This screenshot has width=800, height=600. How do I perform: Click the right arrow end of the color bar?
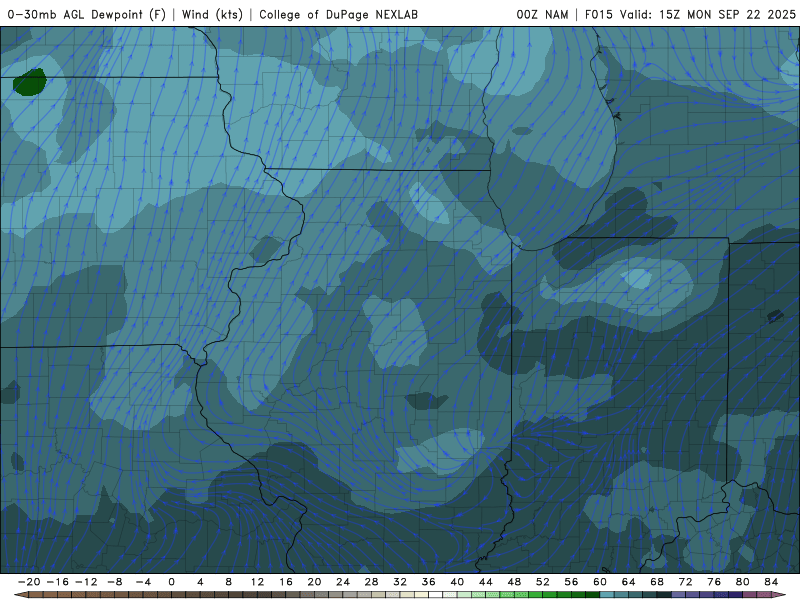[x=780, y=595]
